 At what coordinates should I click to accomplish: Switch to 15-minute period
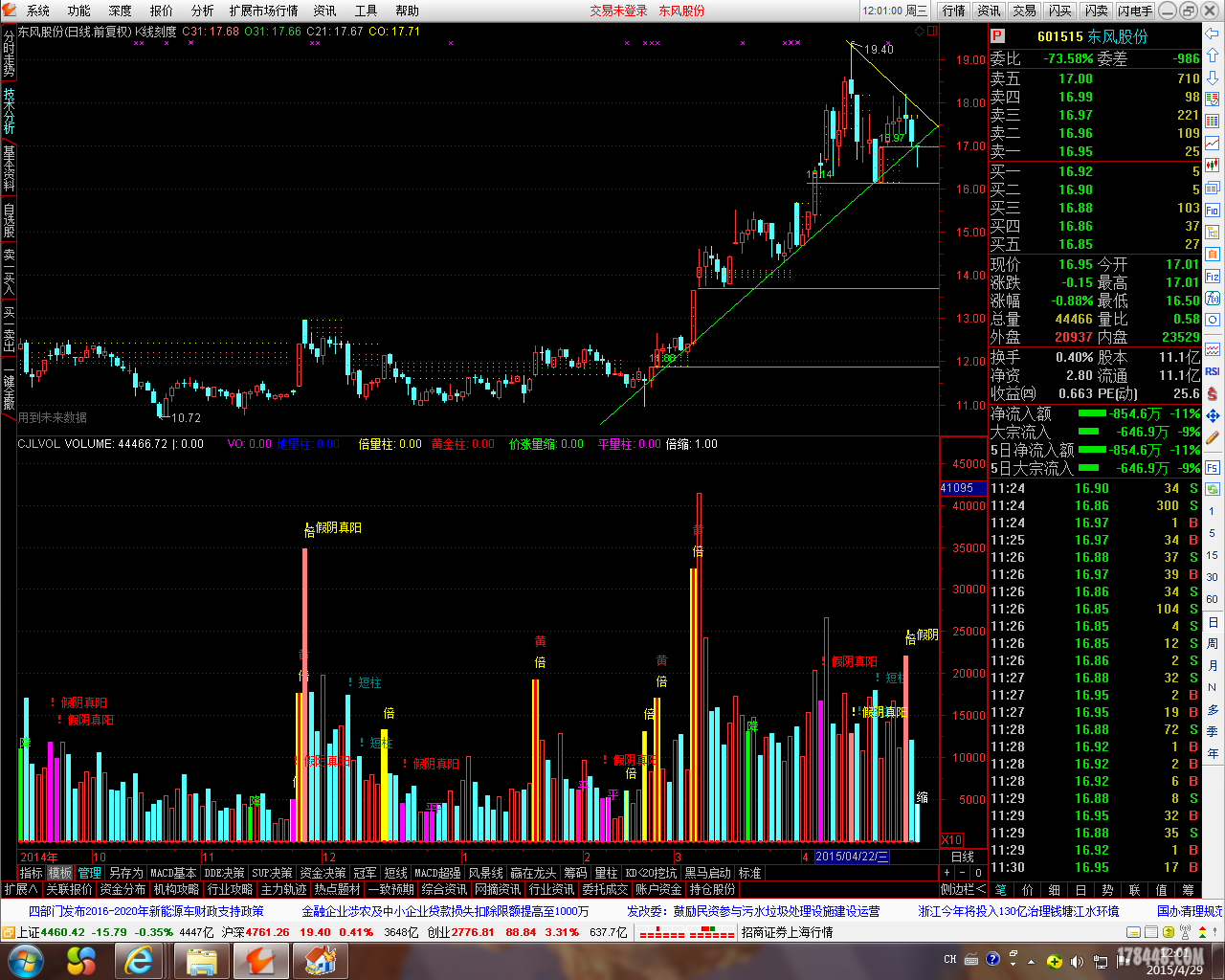(1213, 556)
